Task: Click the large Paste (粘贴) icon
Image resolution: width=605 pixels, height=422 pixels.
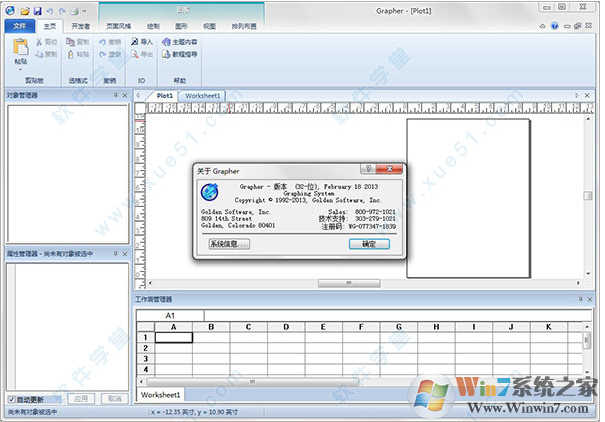Action: tap(20, 46)
